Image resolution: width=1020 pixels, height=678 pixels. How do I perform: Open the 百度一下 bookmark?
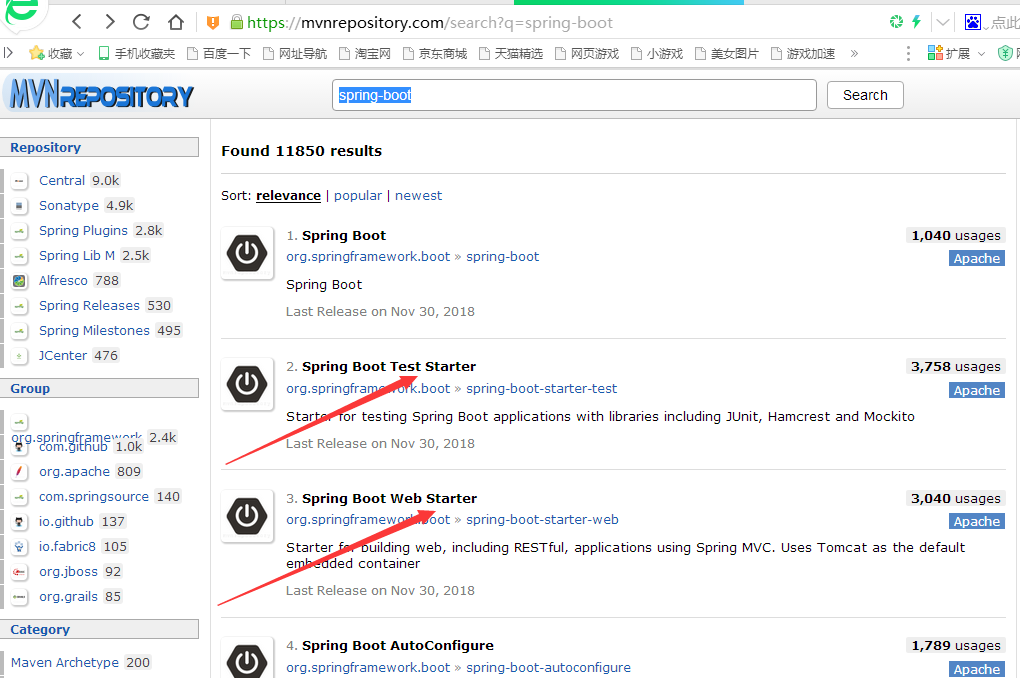click(x=219, y=53)
